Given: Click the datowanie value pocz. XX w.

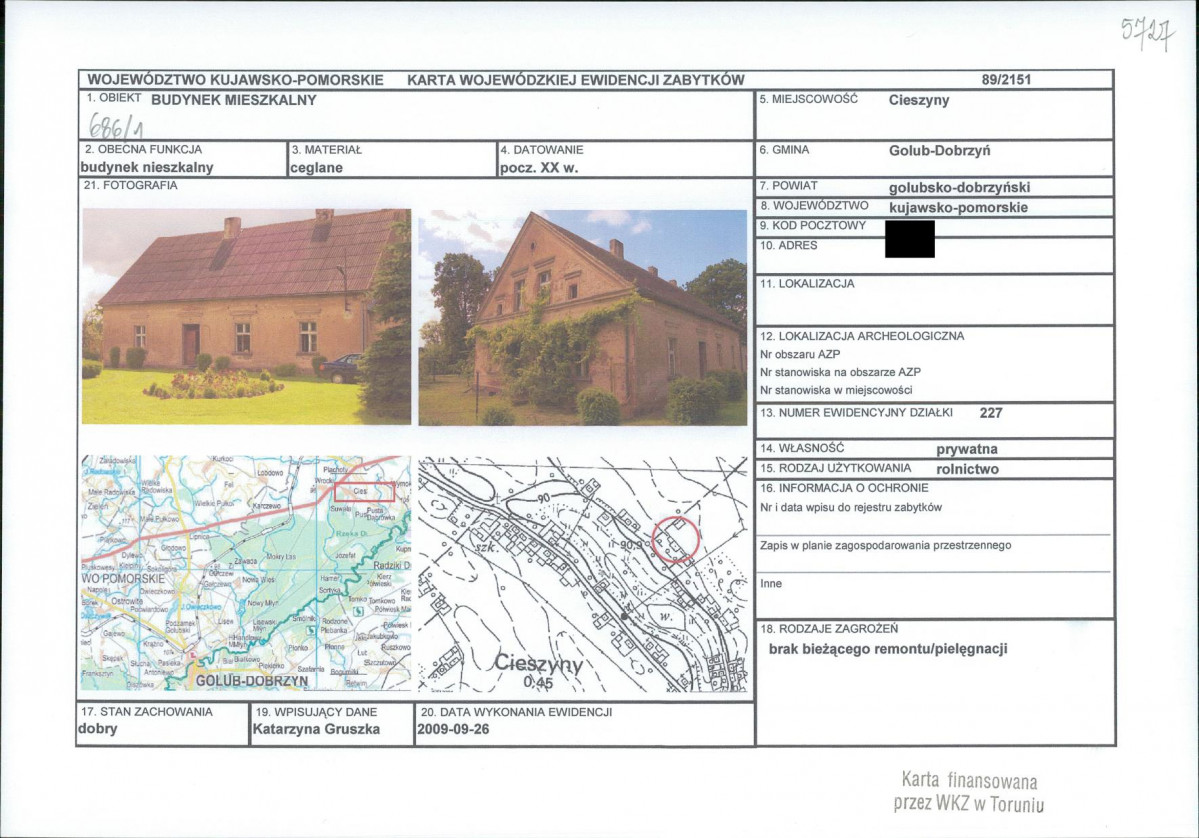Looking at the screenshot, I should point(539,168).
